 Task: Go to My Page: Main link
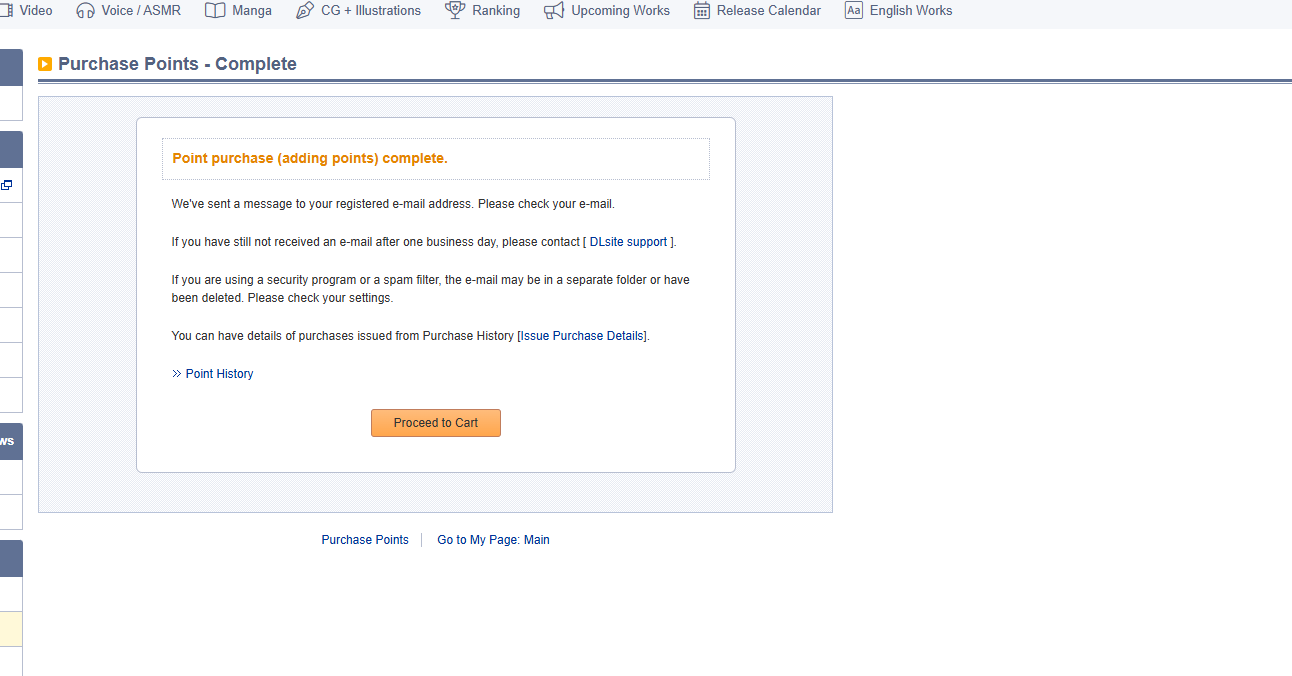click(493, 540)
